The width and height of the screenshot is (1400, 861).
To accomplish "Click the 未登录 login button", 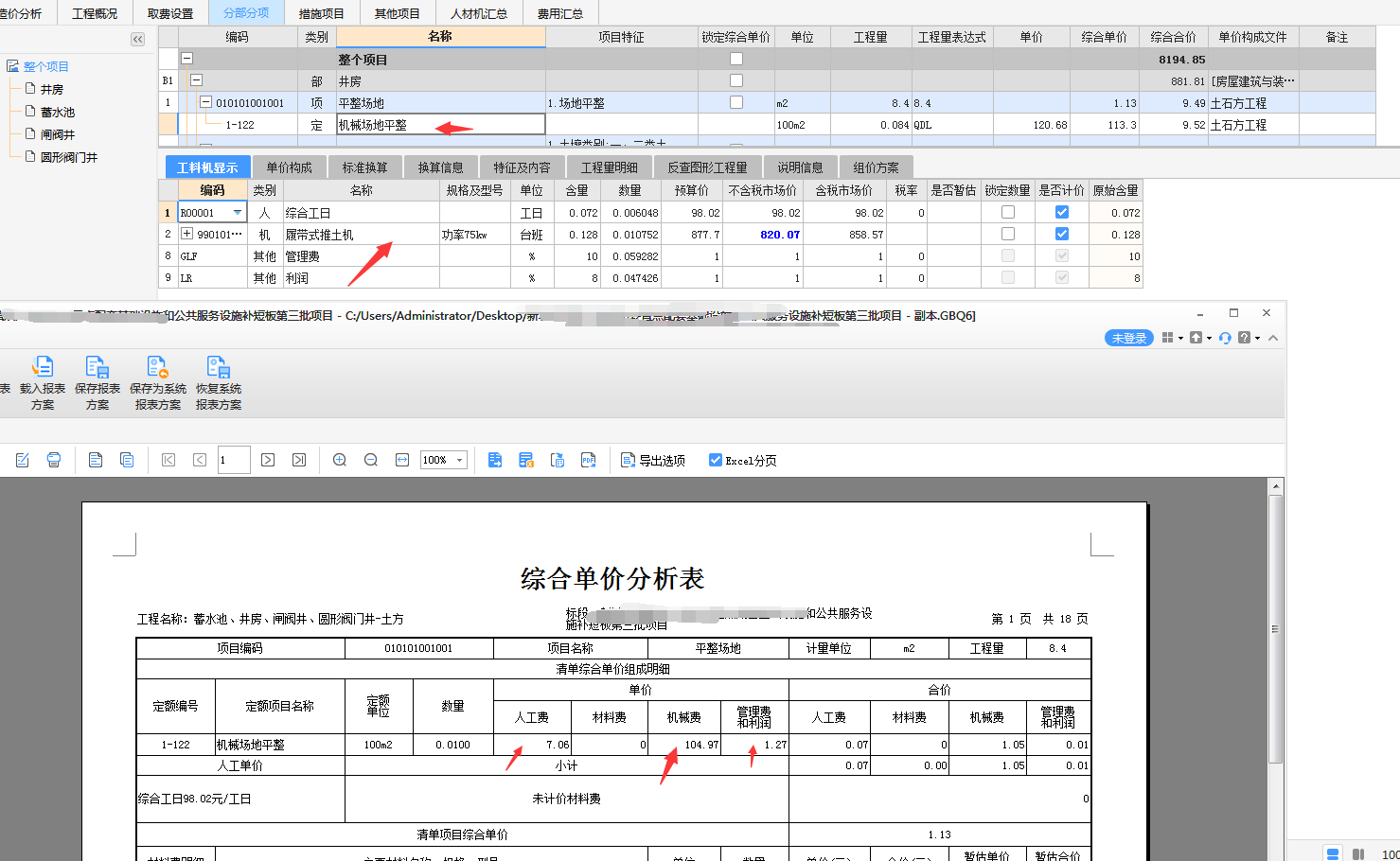I will pyautogui.click(x=1129, y=338).
